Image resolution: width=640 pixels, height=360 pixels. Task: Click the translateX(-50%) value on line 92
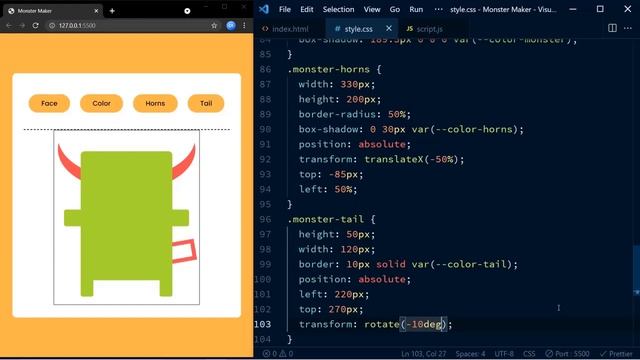[x=411, y=159]
